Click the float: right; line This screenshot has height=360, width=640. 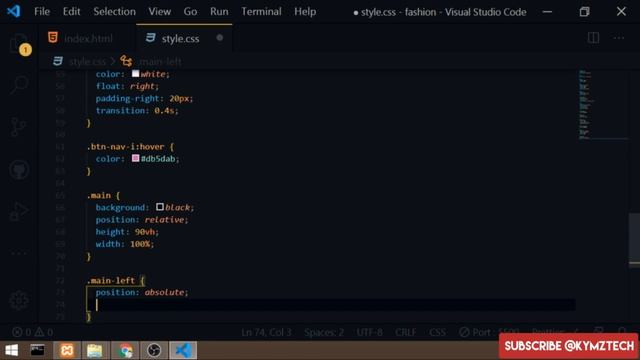[x=127, y=86]
